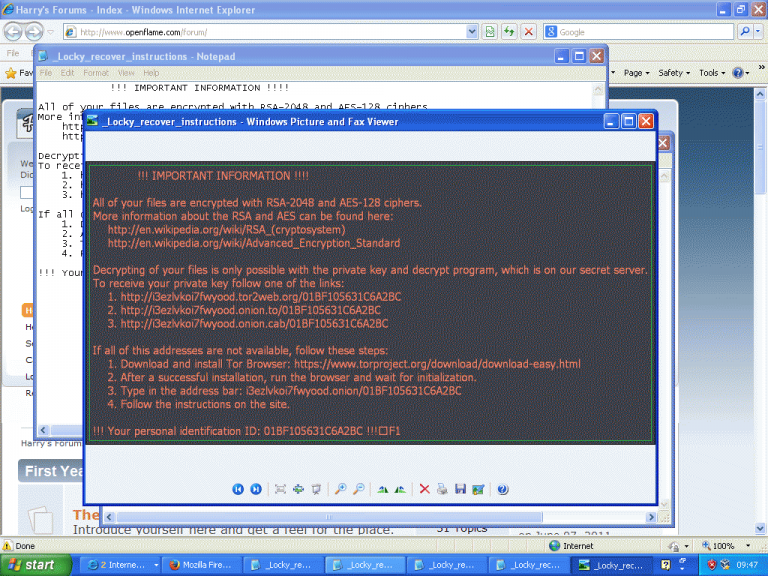Delete image with red X toolbar icon
The image size is (768, 576).
coord(425,489)
